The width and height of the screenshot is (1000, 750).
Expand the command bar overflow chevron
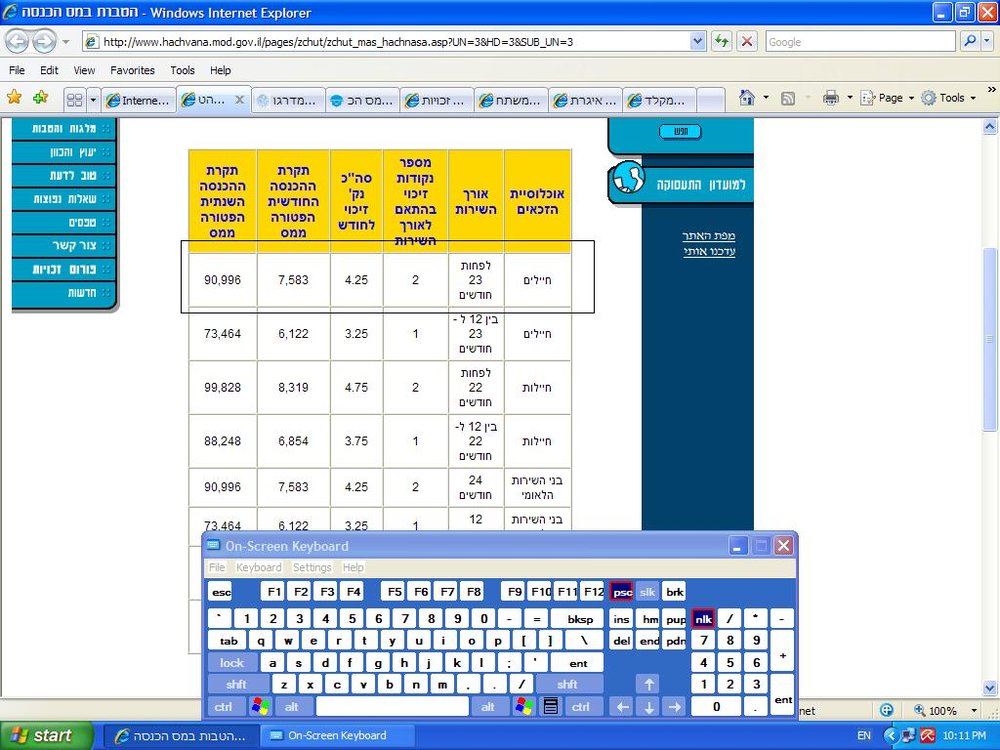[992, 90]
